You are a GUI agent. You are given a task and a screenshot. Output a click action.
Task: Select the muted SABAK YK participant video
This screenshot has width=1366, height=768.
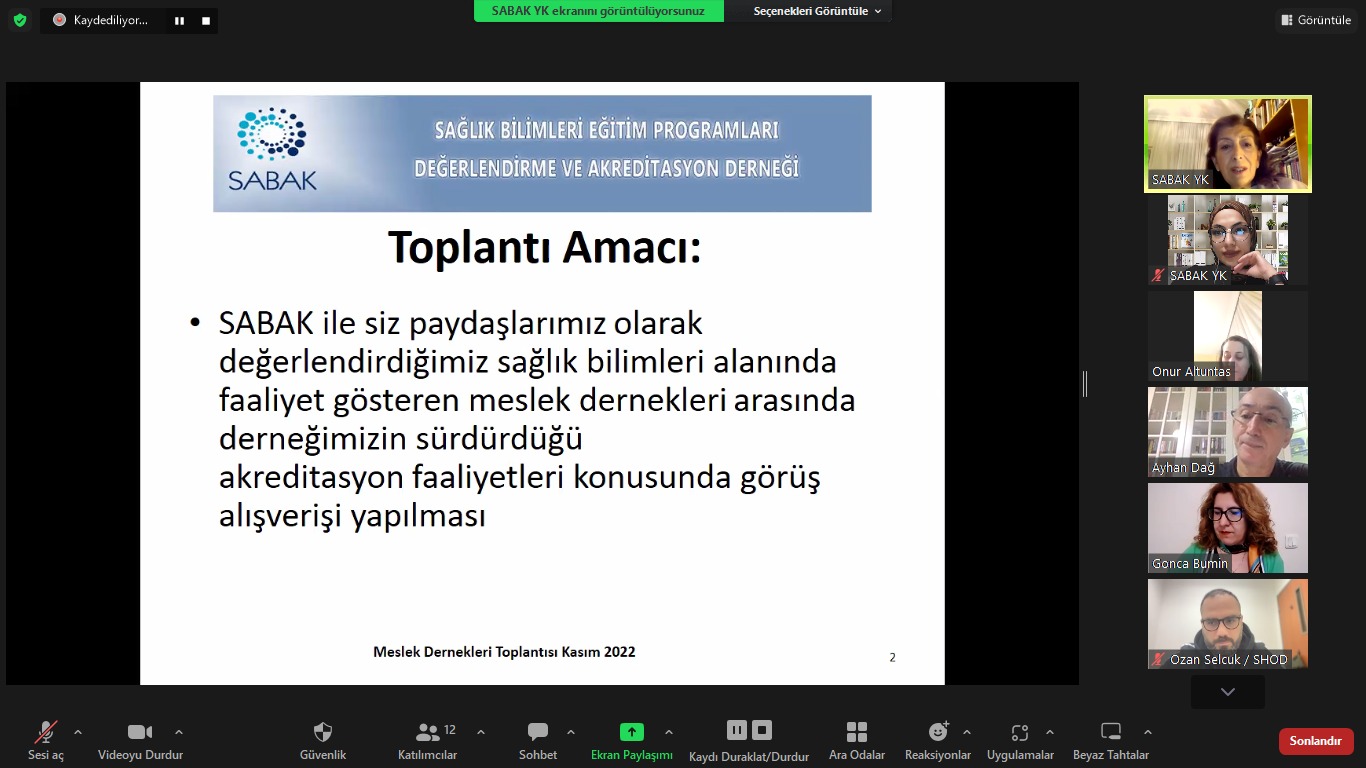[1228, 240]
